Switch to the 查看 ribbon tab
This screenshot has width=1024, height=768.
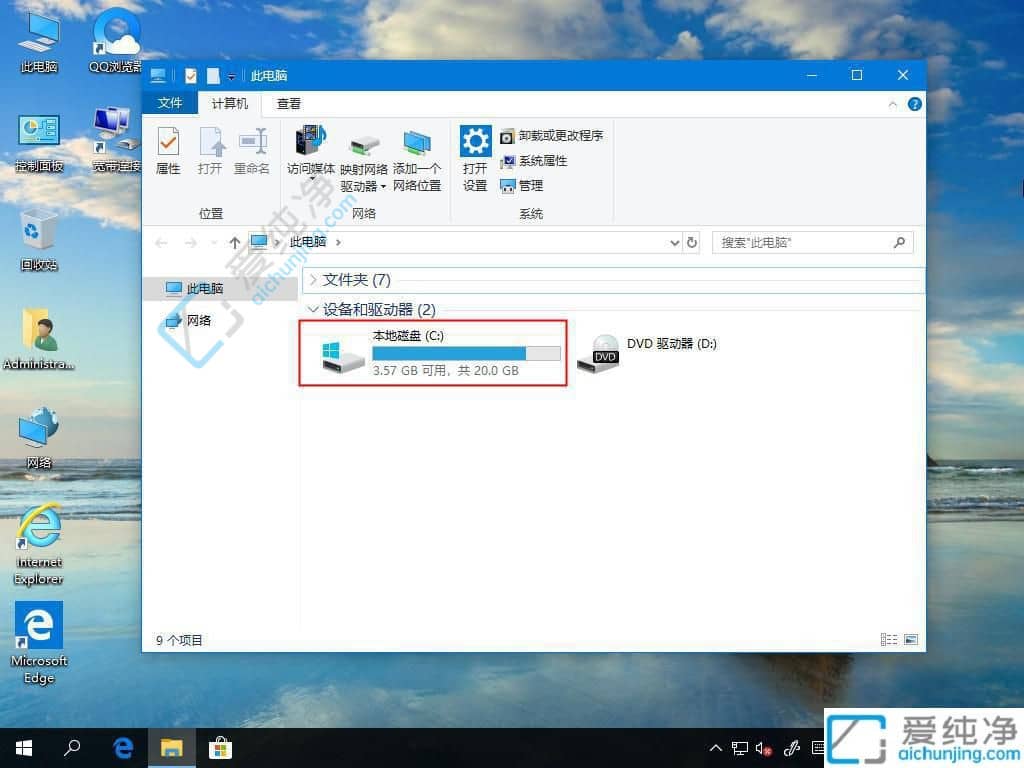[288, 103]
